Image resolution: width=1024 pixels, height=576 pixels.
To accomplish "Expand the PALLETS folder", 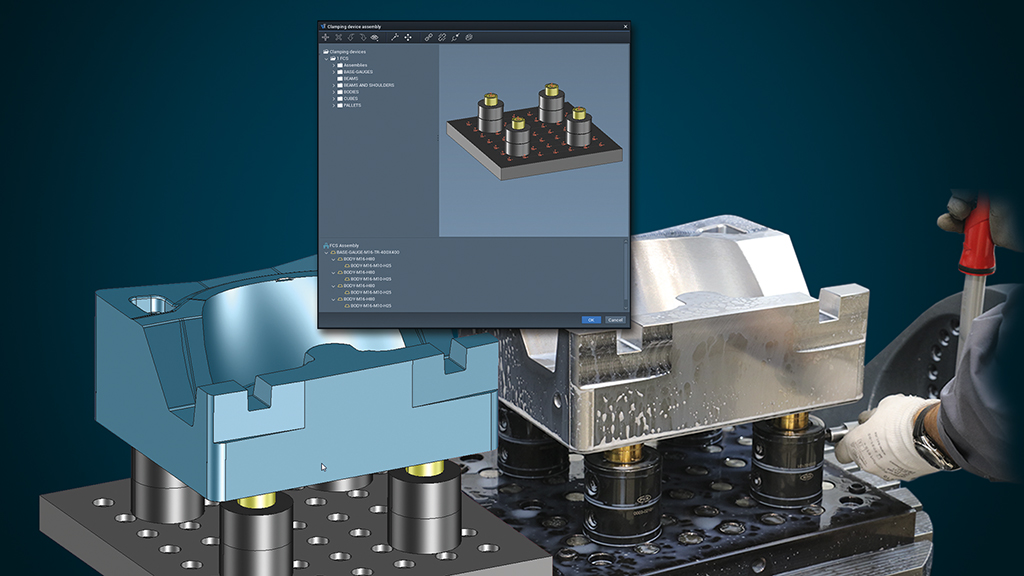I will click(x=334, y=105).
